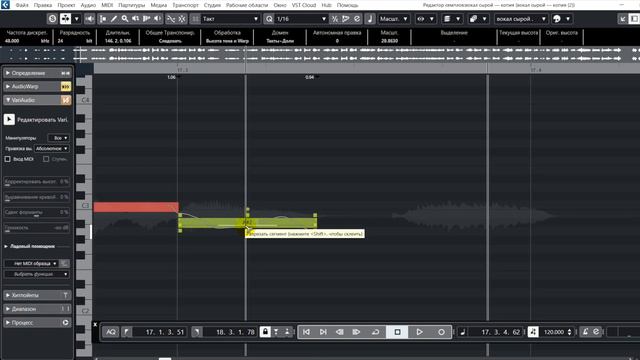
Task: Adjust the Корректировать высоту slider
Action: pyautogui.click(x=37, y=182)
